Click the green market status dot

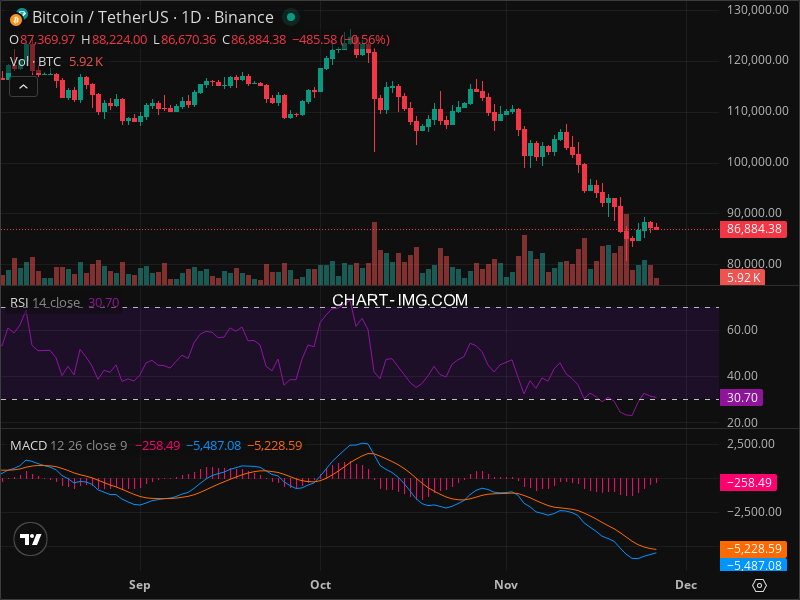290,17
